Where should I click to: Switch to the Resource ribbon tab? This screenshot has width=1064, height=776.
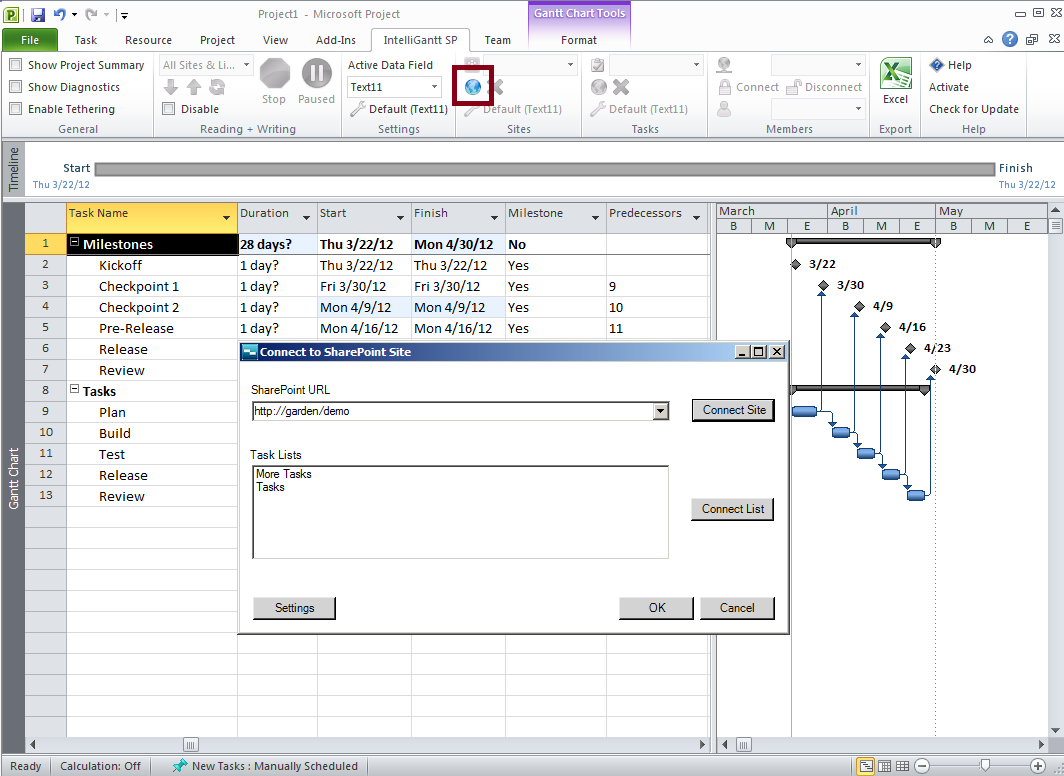148,40
